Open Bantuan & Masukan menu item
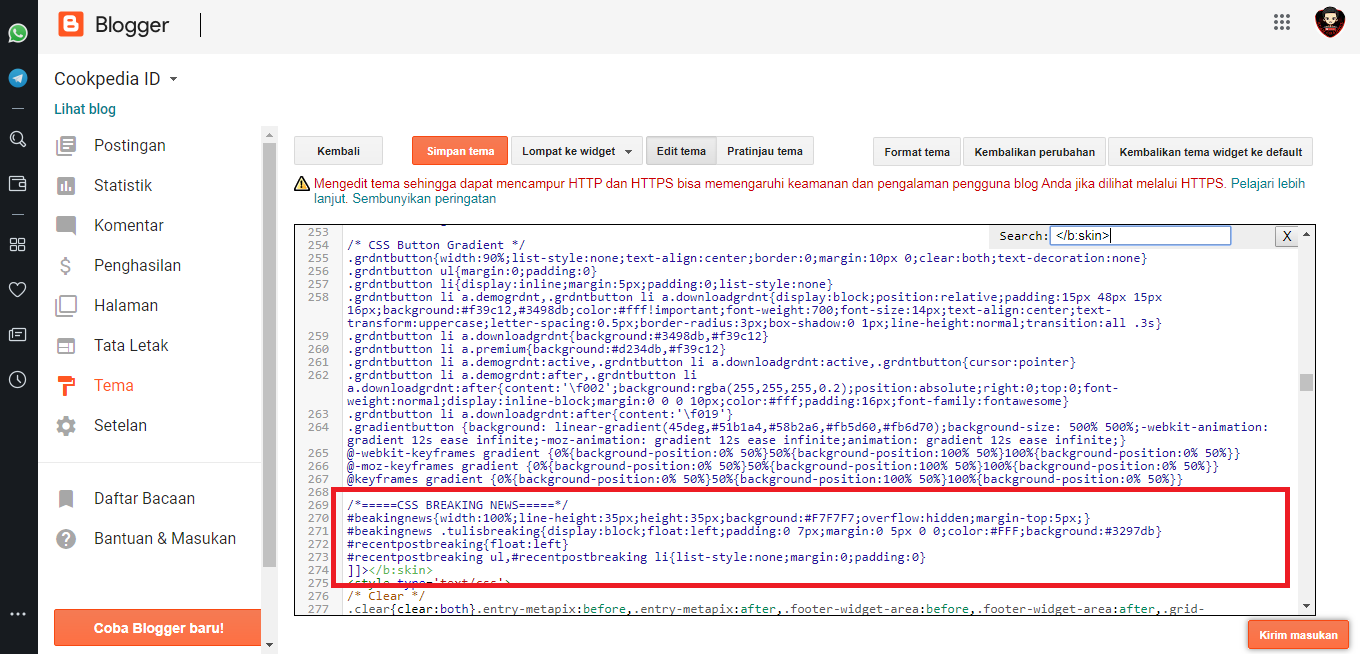Viewport: 1360px width, 654px height. click(x=165, y=539)
